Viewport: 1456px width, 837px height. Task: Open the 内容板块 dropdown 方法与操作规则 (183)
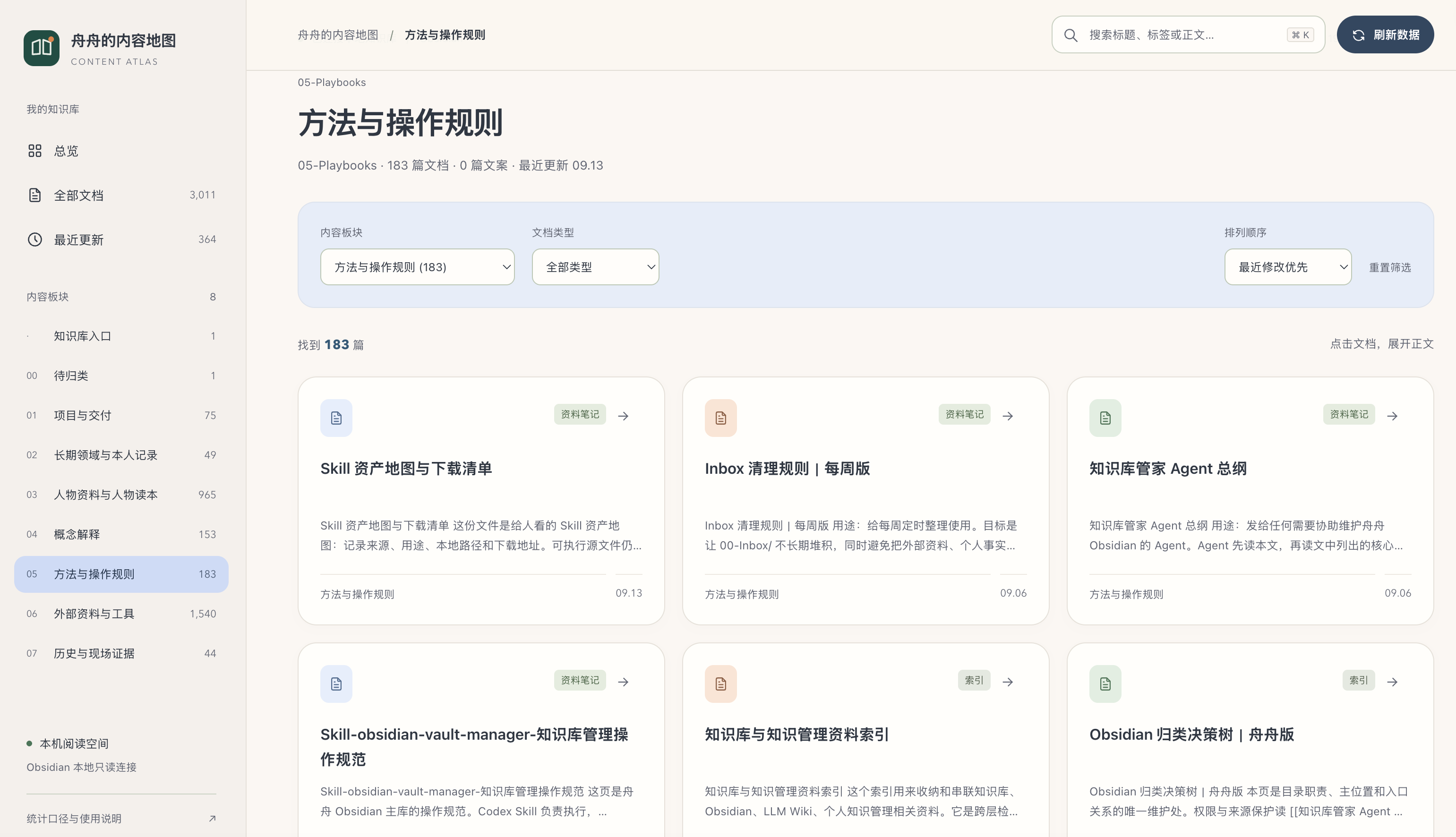[x=417, y=267]
